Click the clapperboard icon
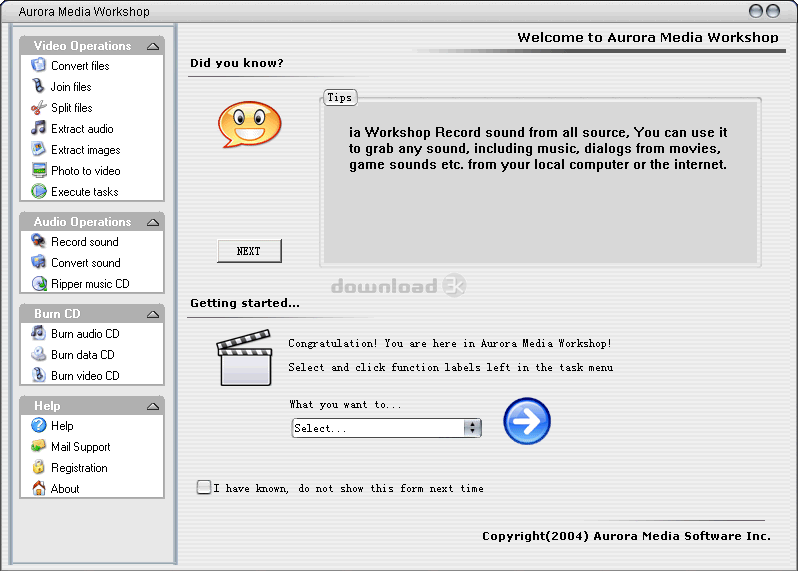Viewport: 798px width, 571px height. click(x=244, y=357)
